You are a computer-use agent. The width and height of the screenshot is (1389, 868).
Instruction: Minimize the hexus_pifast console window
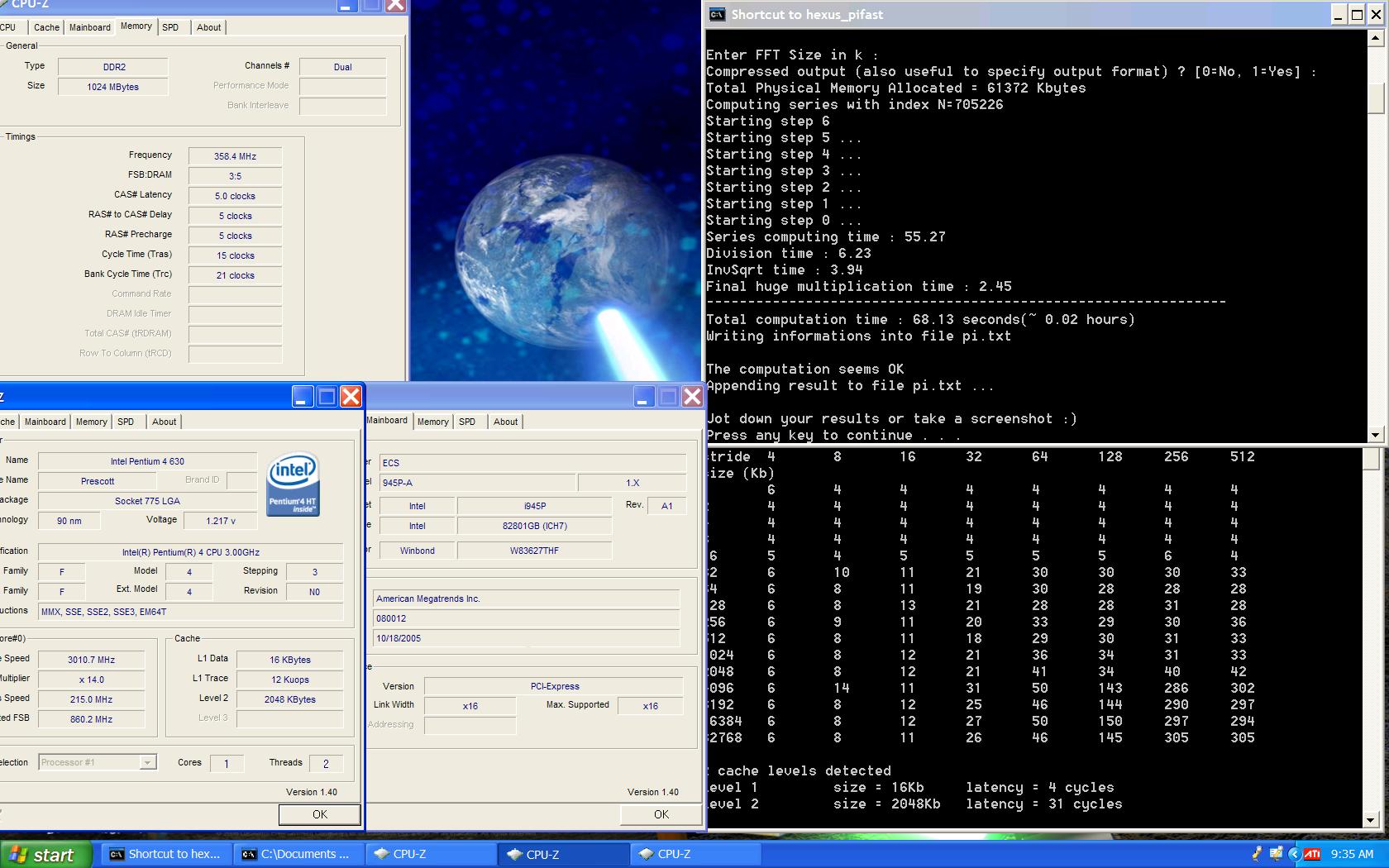coord(1339,14)
